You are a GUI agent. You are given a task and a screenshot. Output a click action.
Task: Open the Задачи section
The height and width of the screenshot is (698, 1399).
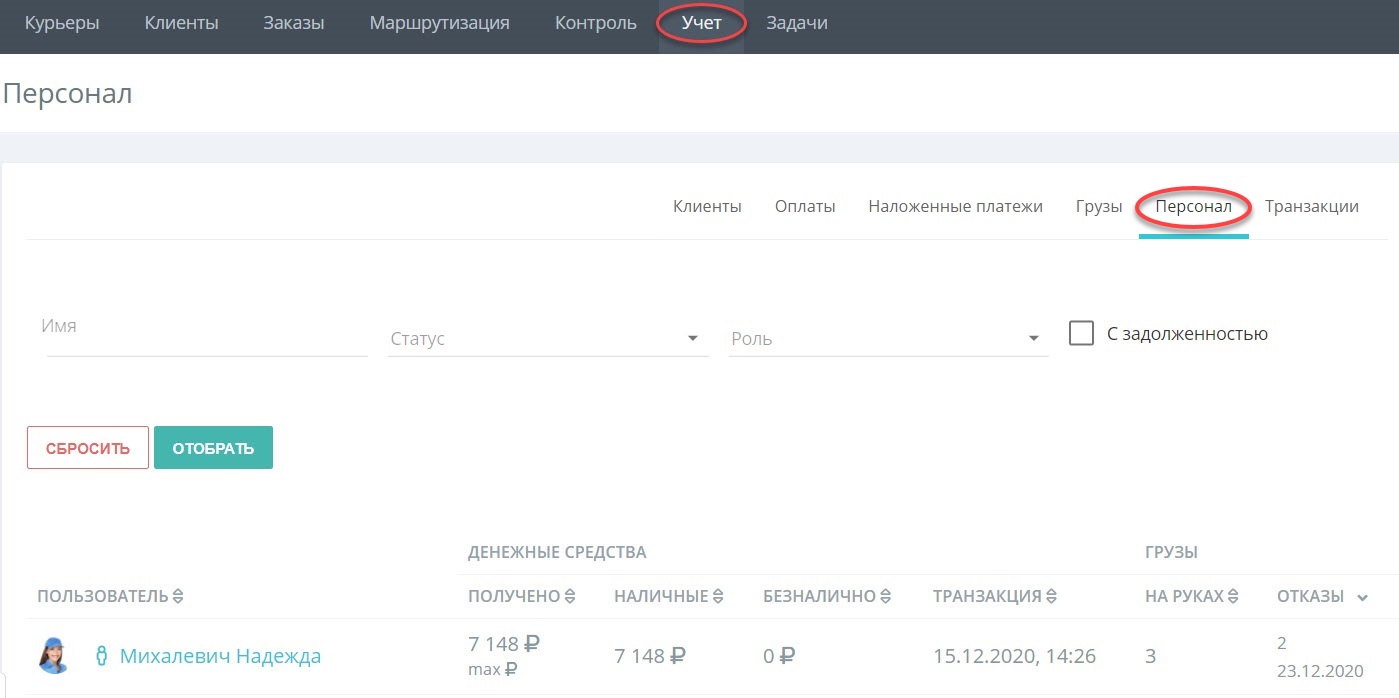click(x=797, y=23)
